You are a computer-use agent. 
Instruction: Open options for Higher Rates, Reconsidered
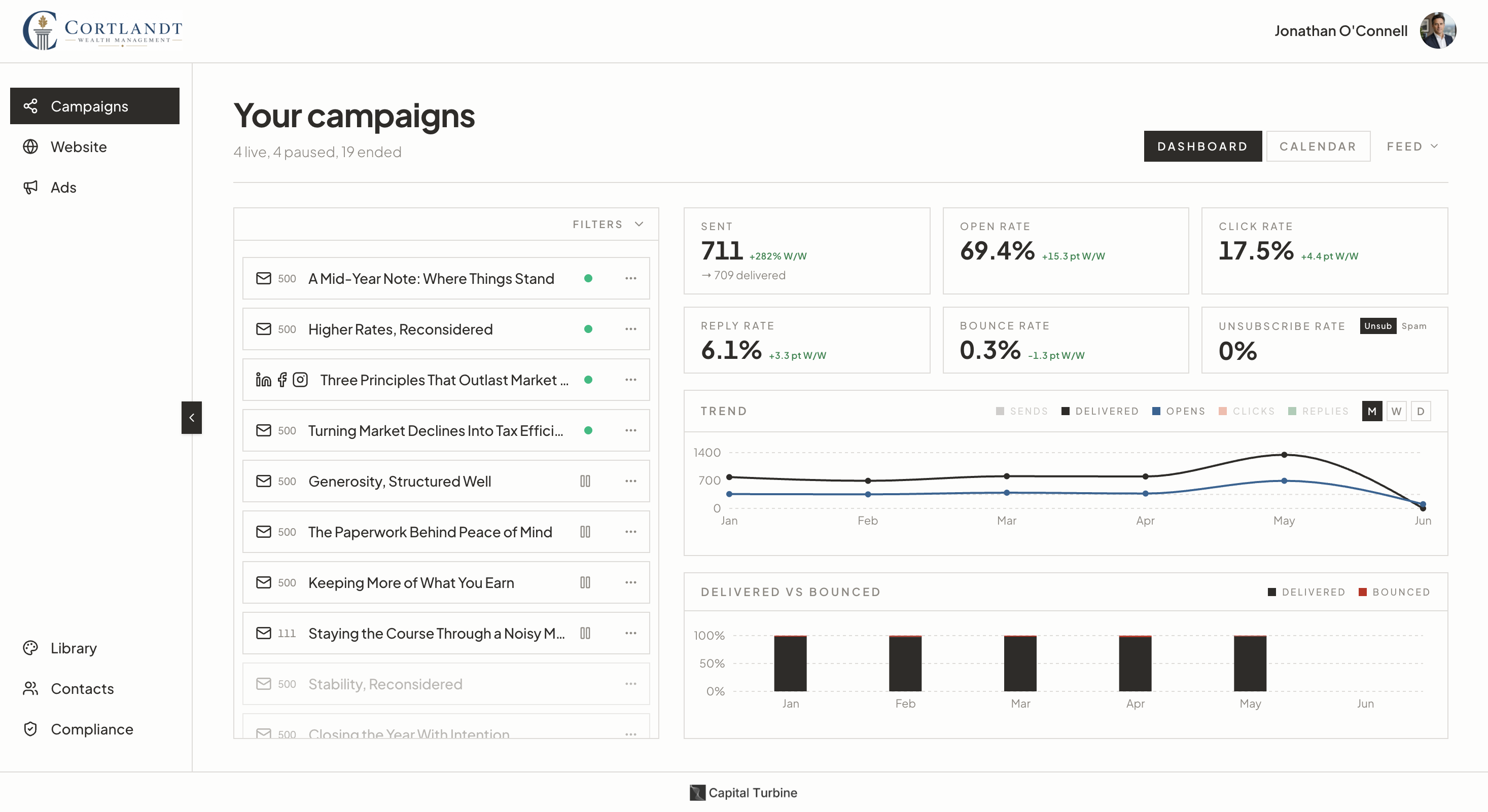[631, 329]
